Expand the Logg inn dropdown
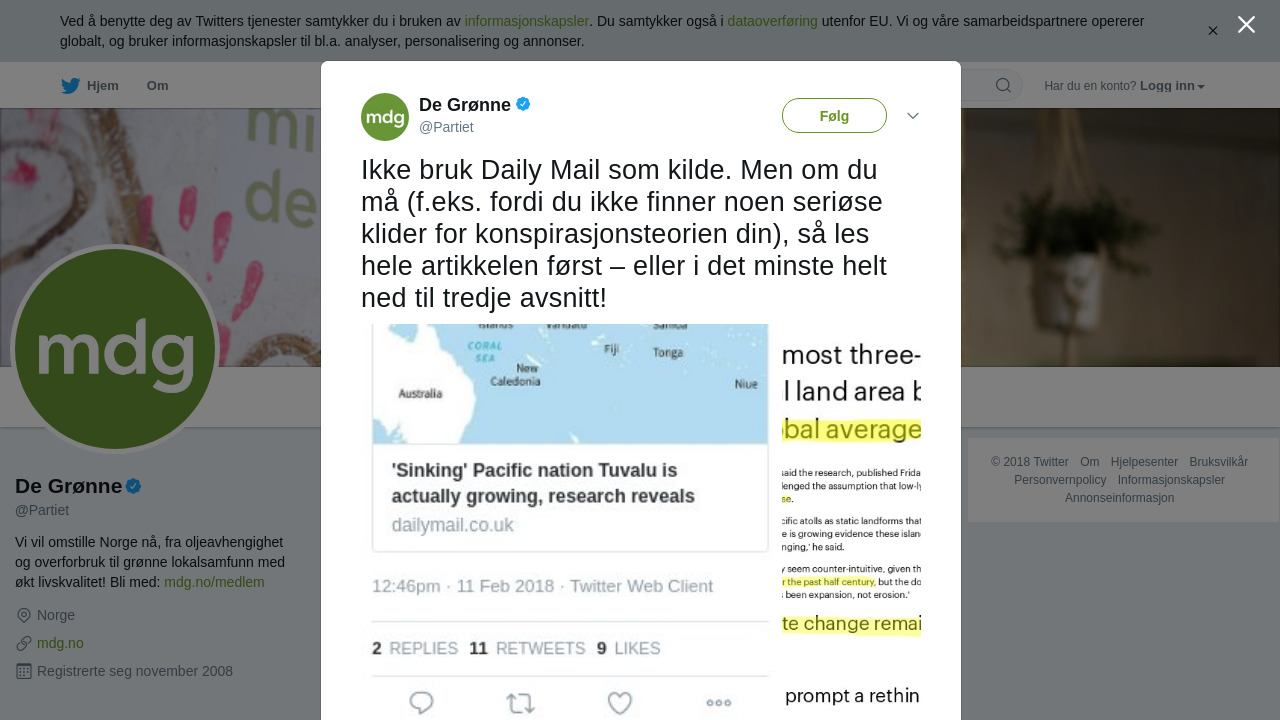The height and width of the screenshot is (720, 1280). [1172, 86]
